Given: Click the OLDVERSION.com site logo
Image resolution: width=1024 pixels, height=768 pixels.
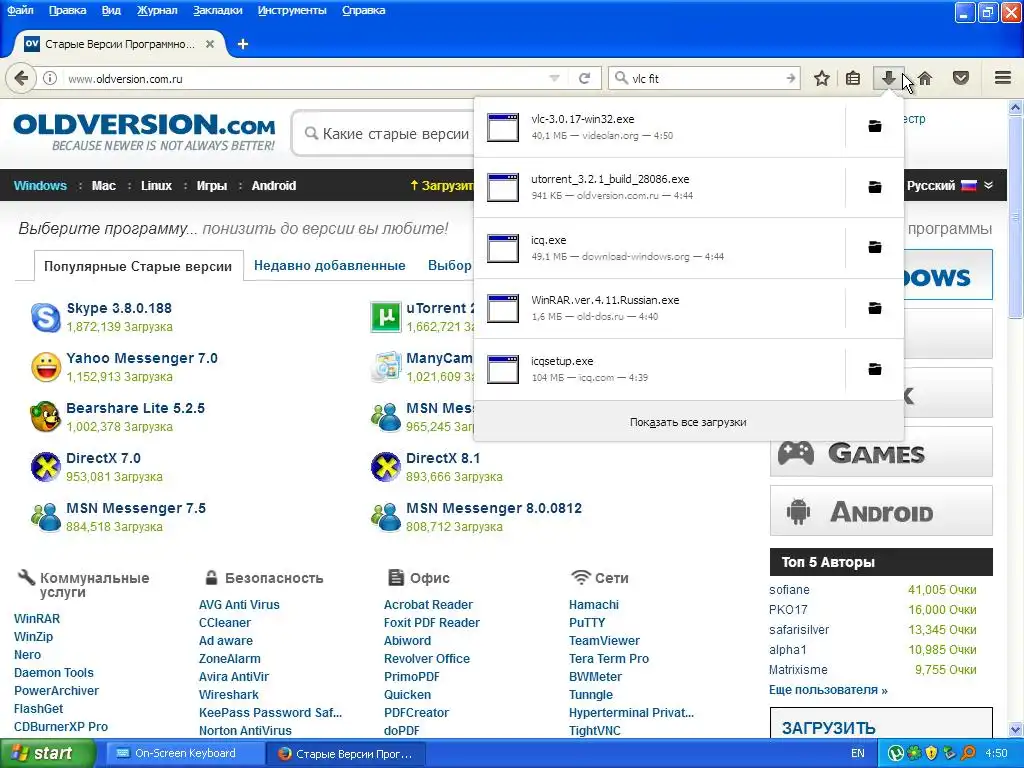Looking at the screenshot, I should (x=144, y=131).
